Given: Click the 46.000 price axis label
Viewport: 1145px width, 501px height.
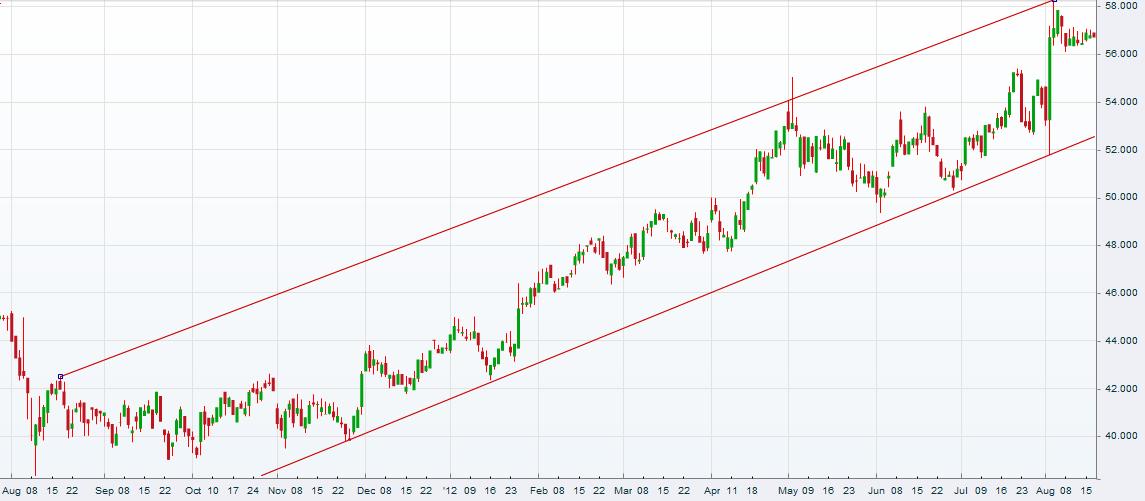Looking at the screenshot, I should coord(1120,293).
